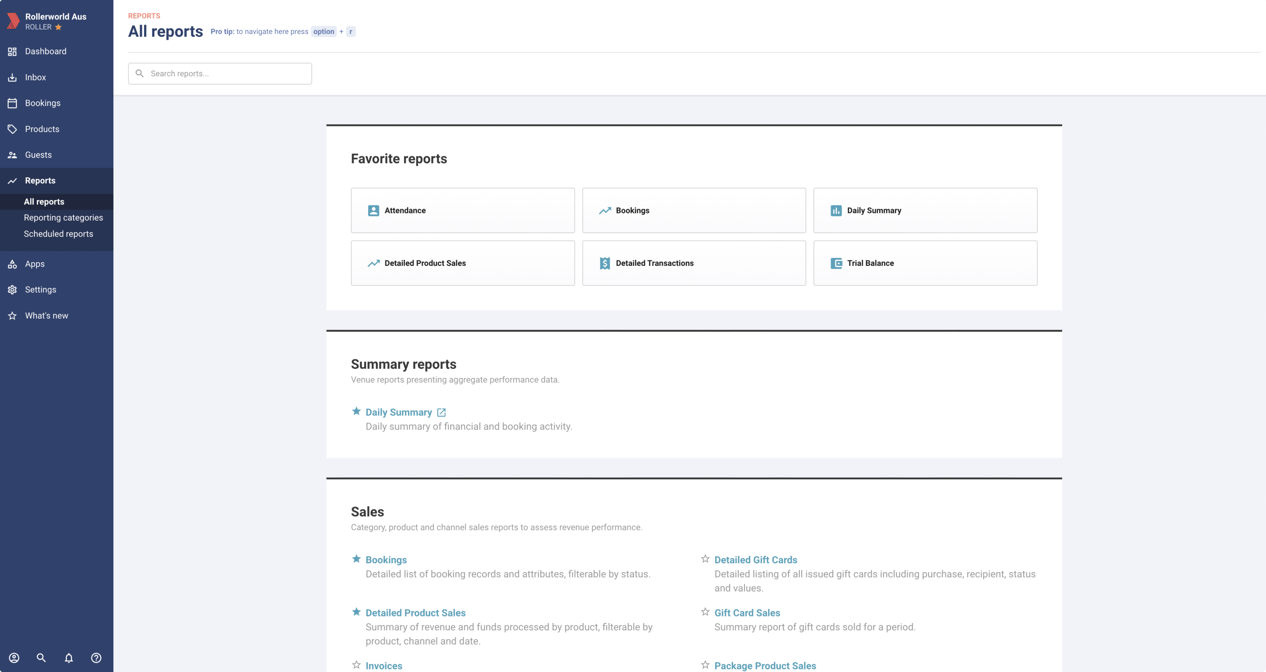This screenshot has width=1266, height=672.
Task: Open Scheduled reports from the sidebar
Action: click(58, 234)
